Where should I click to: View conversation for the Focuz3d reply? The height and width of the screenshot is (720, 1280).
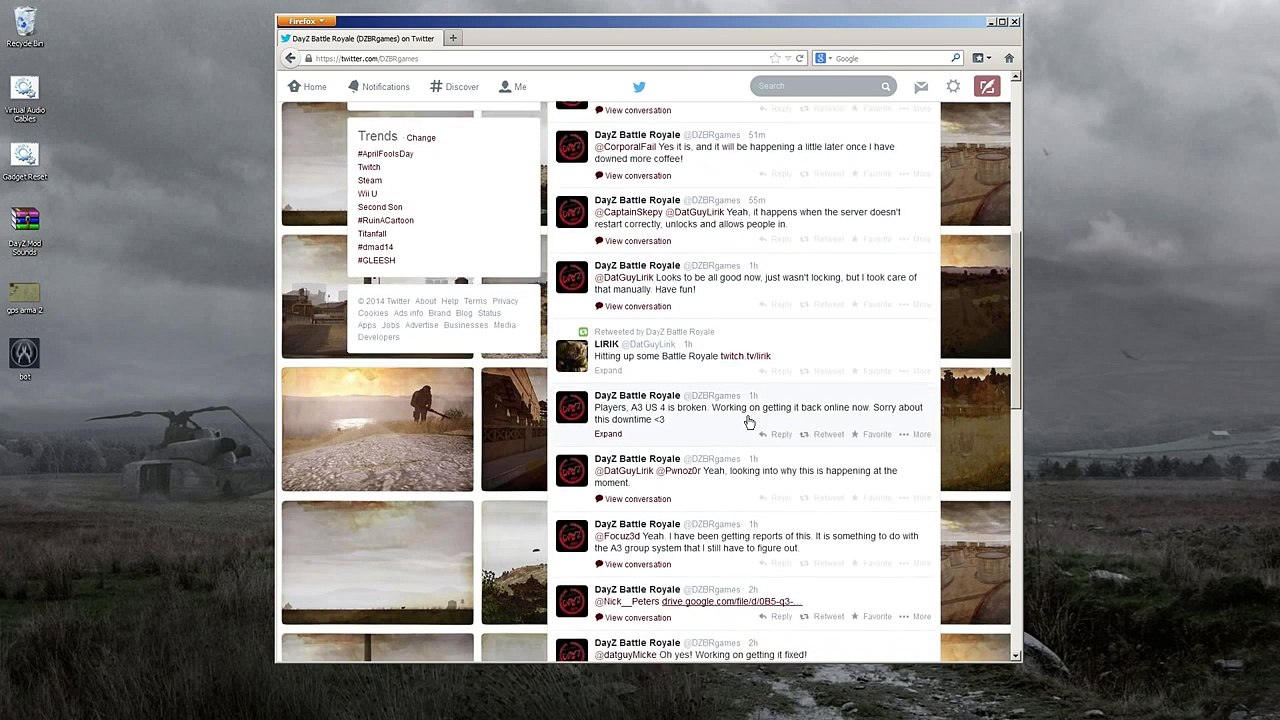coord(633,565)
